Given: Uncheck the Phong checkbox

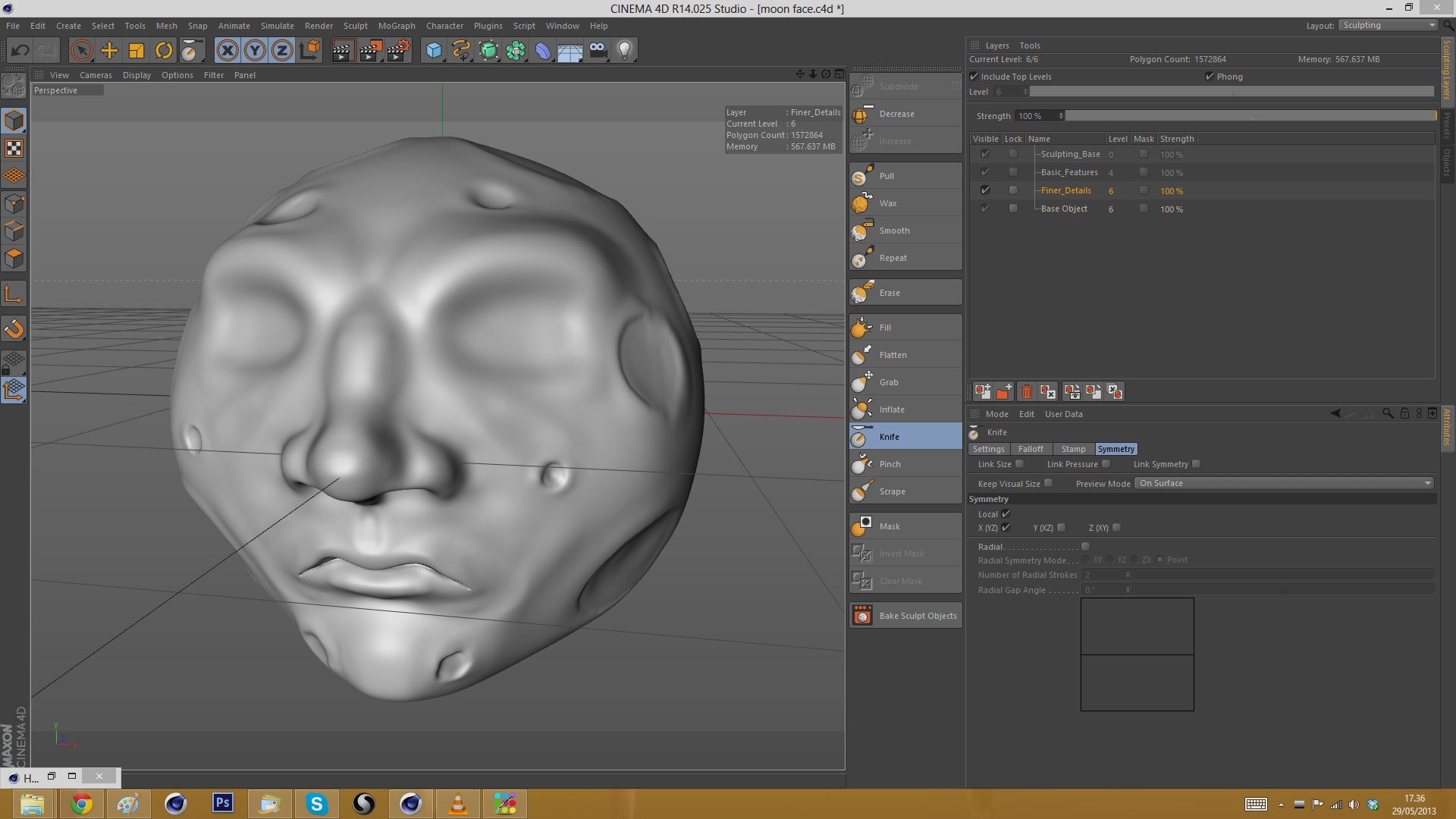Looking at the screenshot, I should pyautogui.click(x=1210, y=77).
